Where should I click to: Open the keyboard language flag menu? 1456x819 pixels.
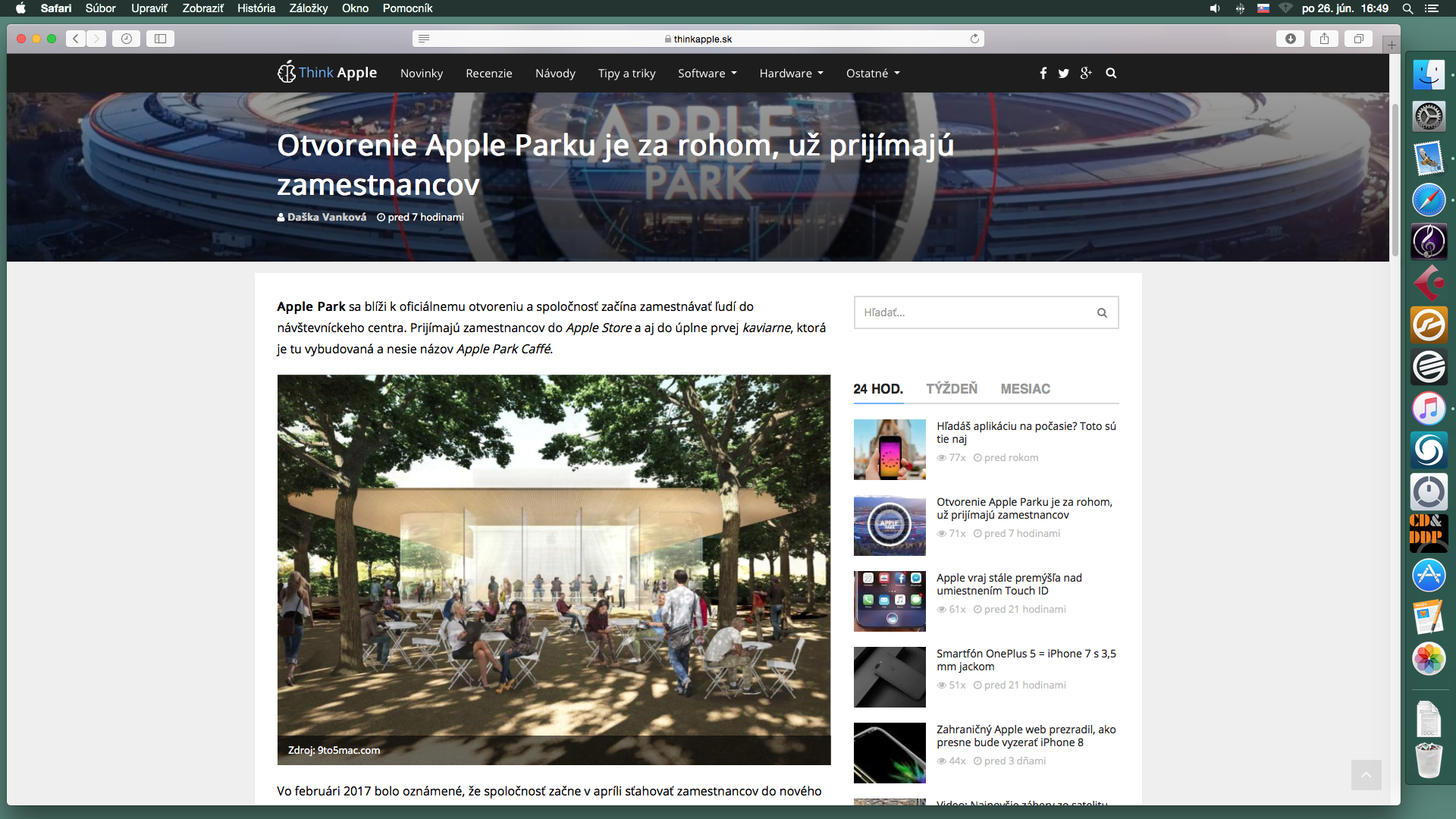1263,8
